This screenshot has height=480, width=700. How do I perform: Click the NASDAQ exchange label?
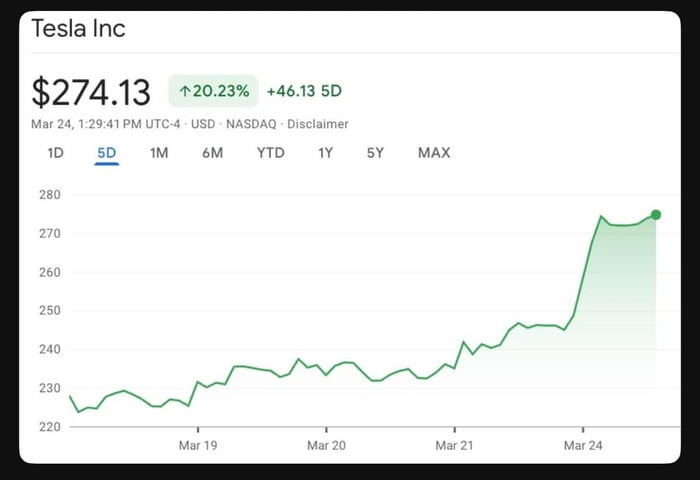click(250, 124)
